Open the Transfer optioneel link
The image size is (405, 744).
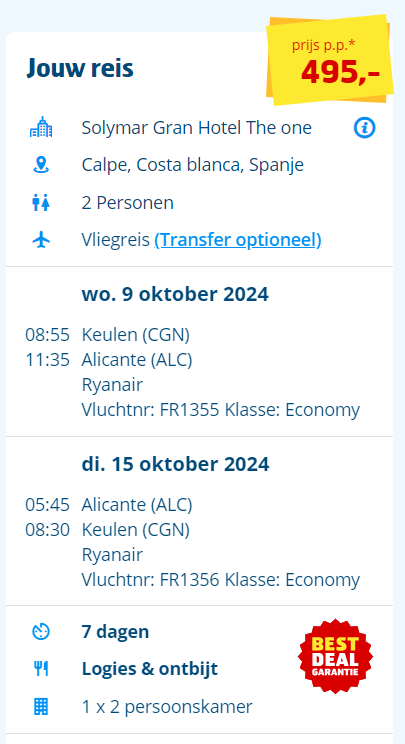pyautogui.click(x=238, y=240)
